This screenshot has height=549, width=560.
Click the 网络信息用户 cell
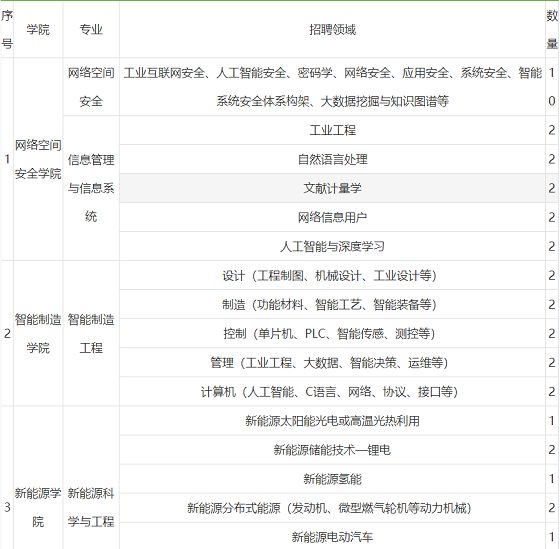click(332, 217)
